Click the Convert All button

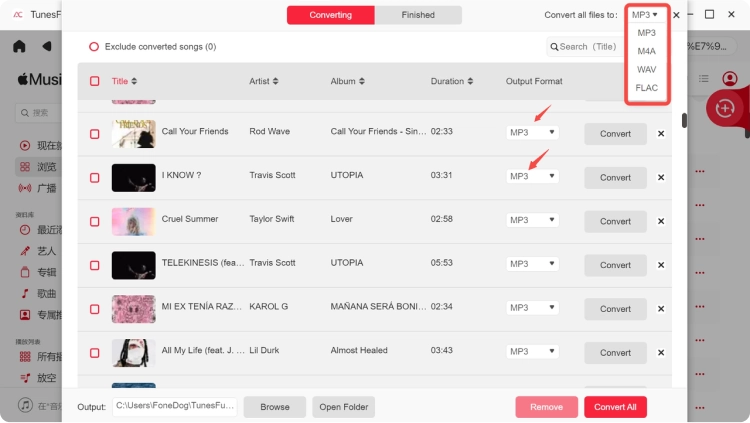(615, 407)
